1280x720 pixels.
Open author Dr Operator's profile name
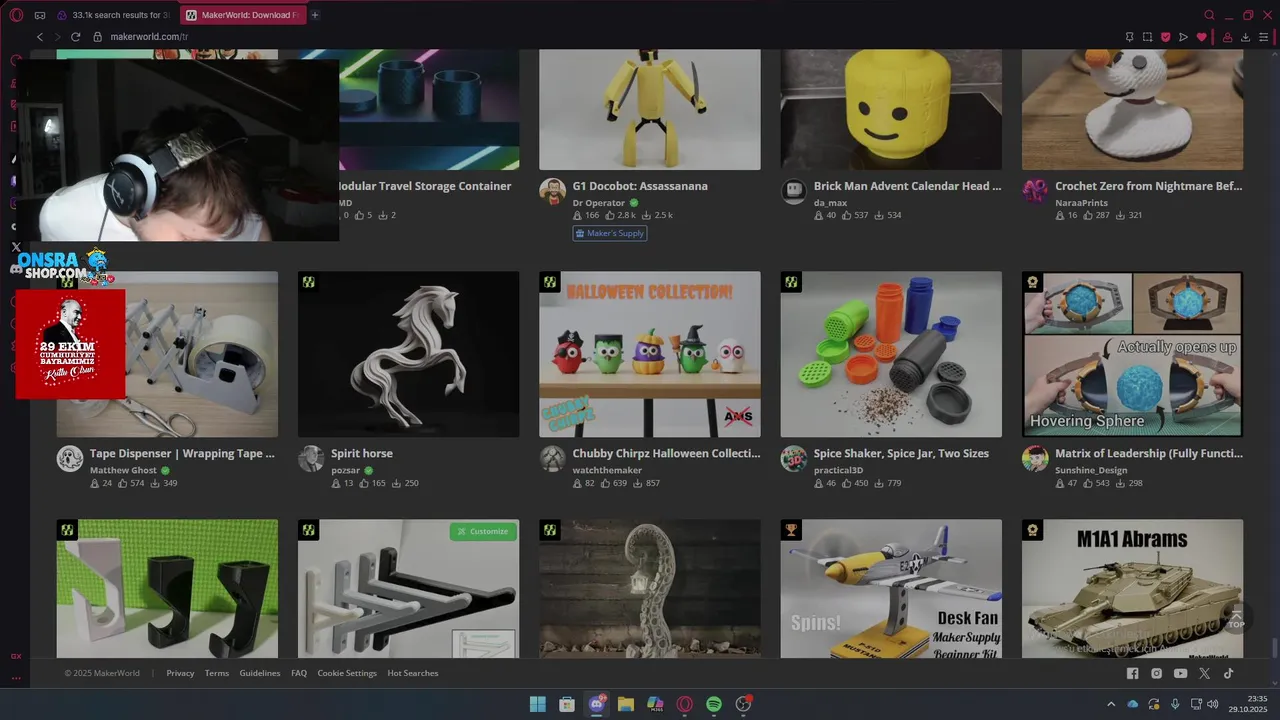pos(599,203)
